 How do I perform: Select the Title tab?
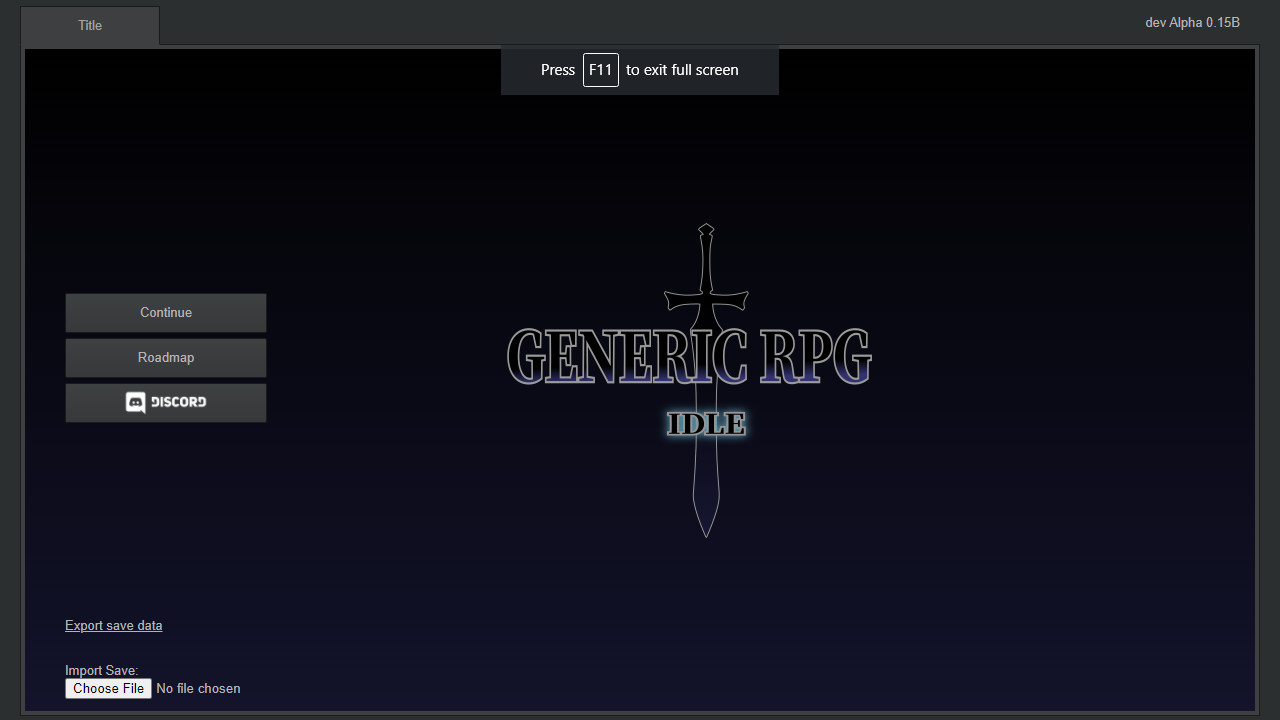(90, 26)
